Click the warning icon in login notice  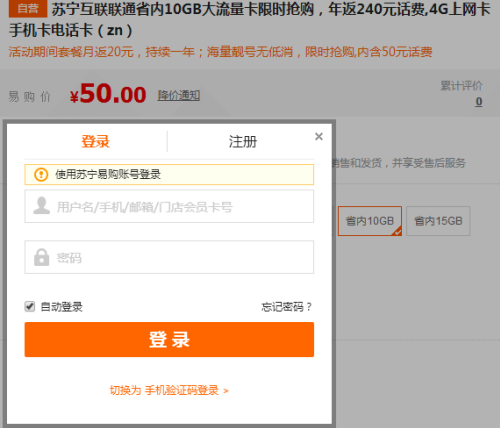tap(41, 174)
